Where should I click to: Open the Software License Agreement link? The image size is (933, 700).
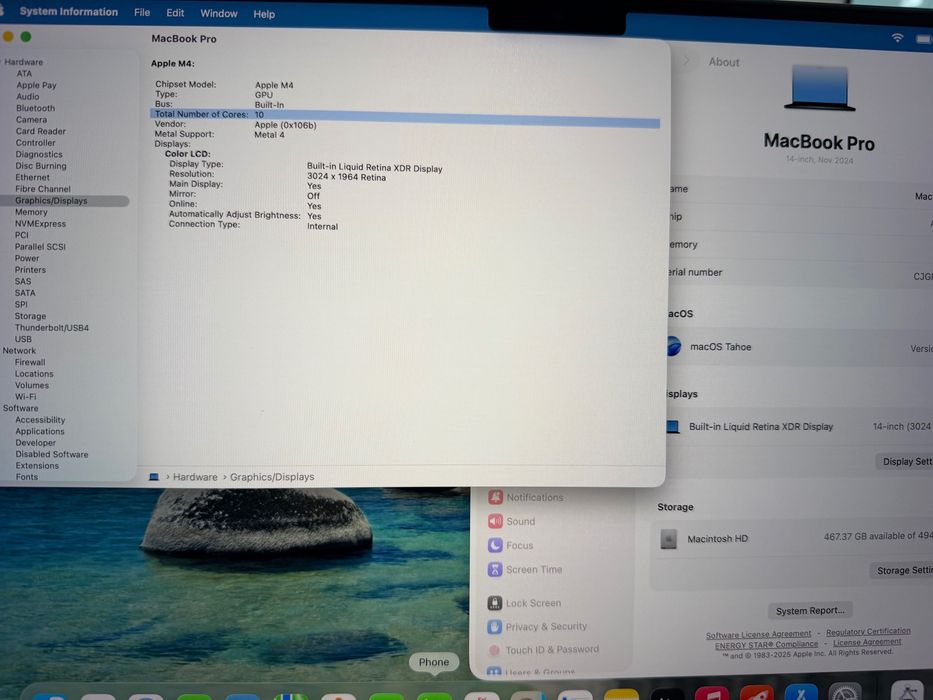click(758, 635)
